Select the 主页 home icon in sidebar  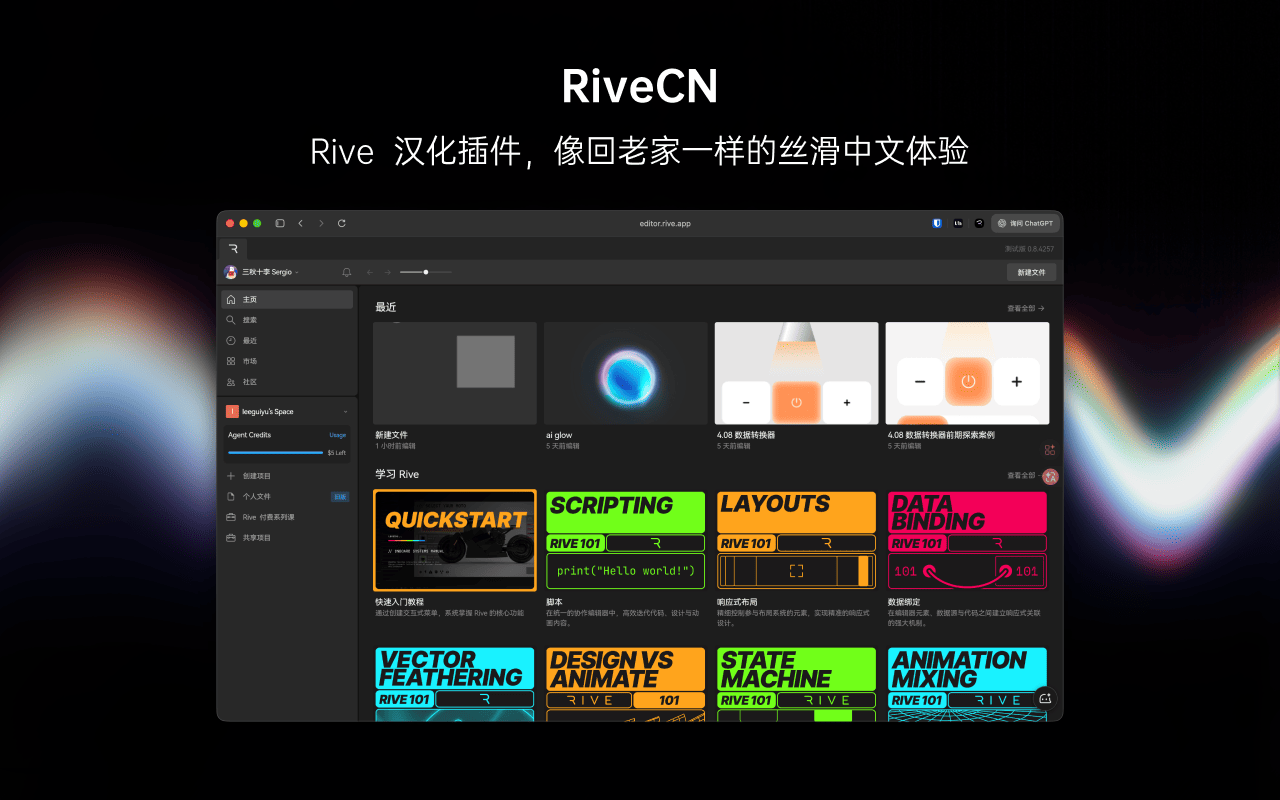tap(231, 298)
